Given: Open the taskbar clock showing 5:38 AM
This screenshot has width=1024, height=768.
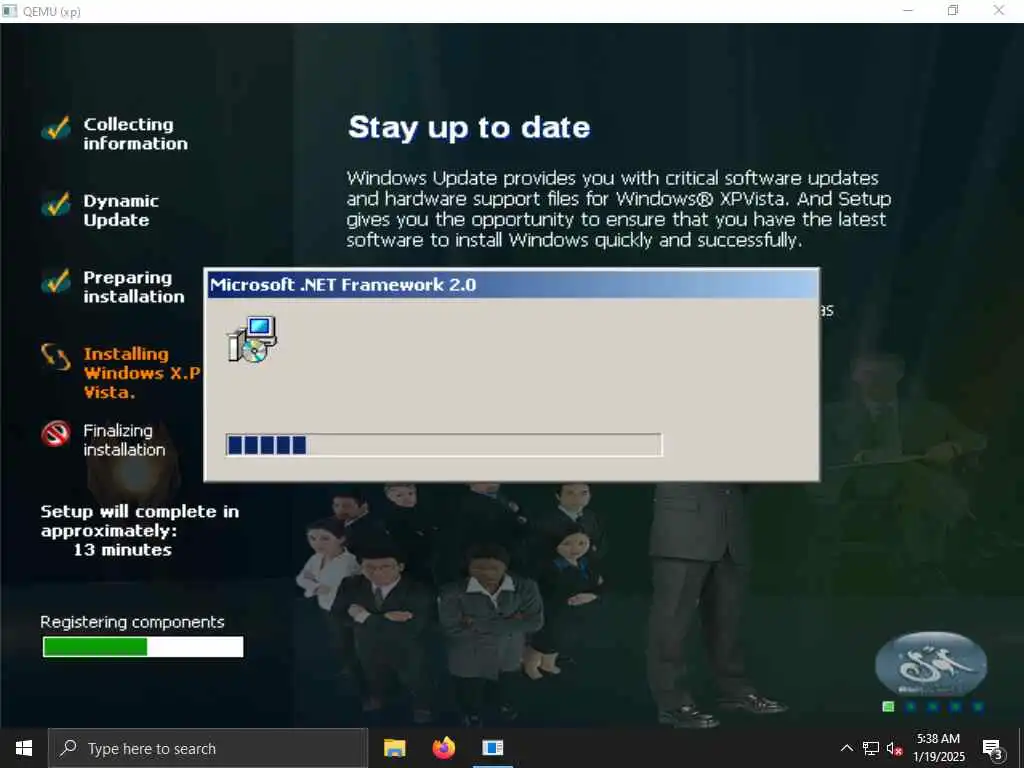Looking at the screenshot, I should click(x=938, y=748).
